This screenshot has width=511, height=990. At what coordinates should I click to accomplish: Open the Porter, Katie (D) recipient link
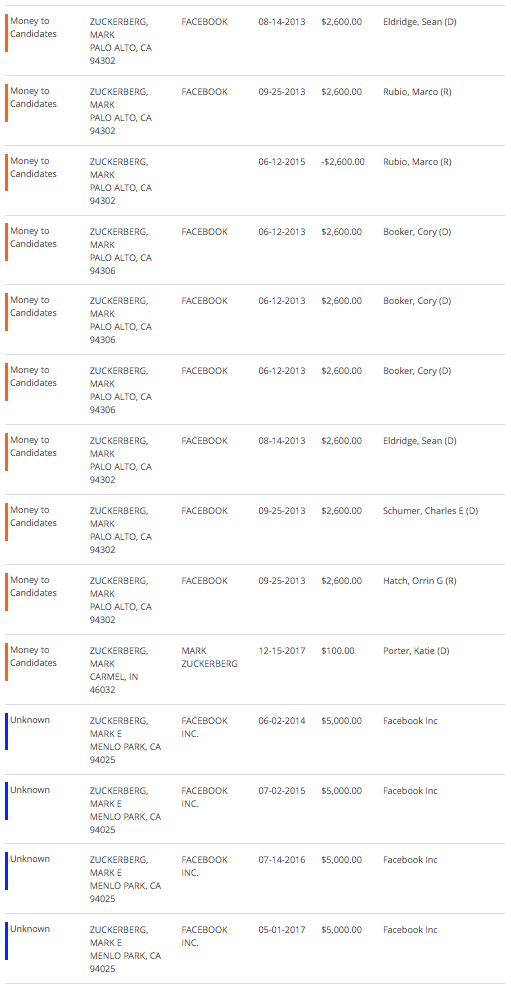click(x=416, y=651)
